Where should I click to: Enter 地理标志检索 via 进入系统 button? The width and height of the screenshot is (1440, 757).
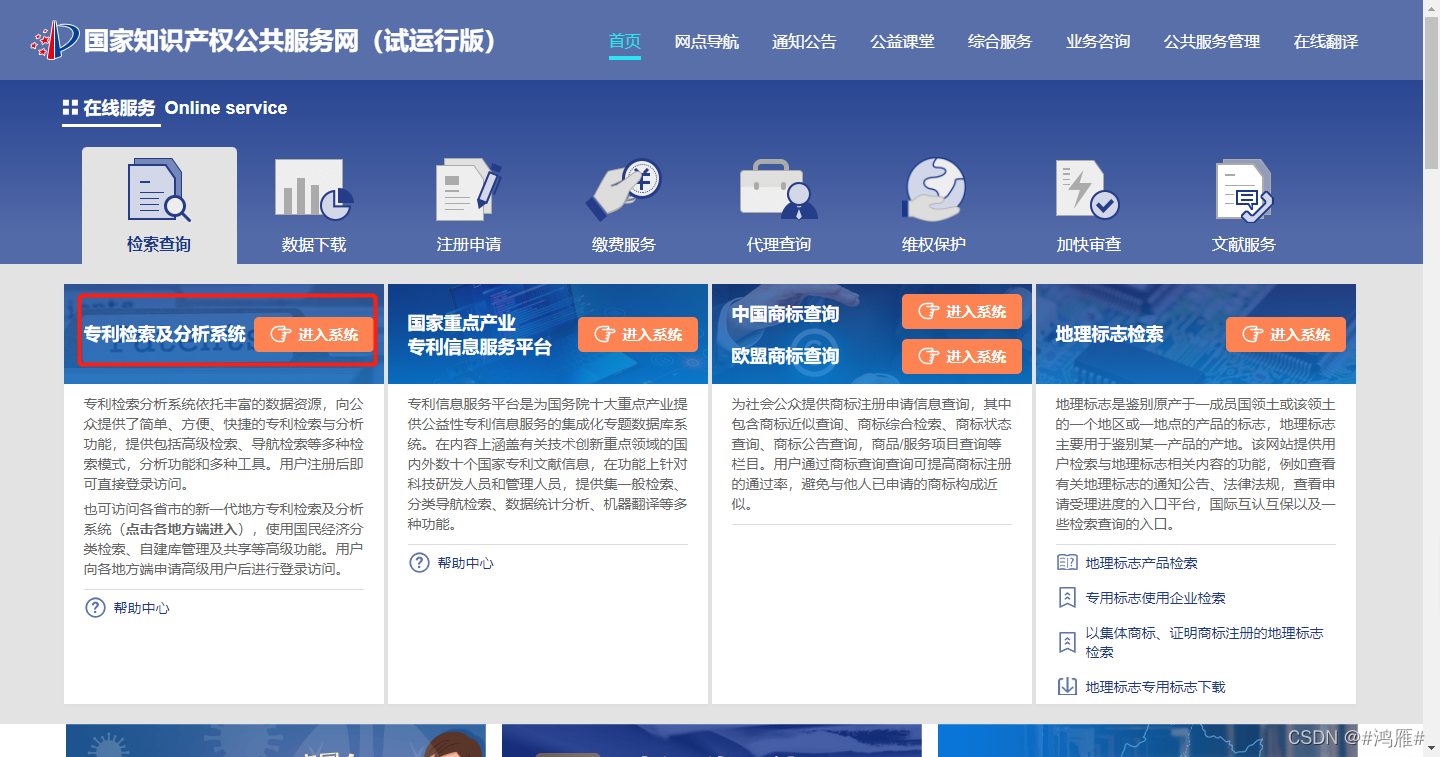click(1286, 334)
